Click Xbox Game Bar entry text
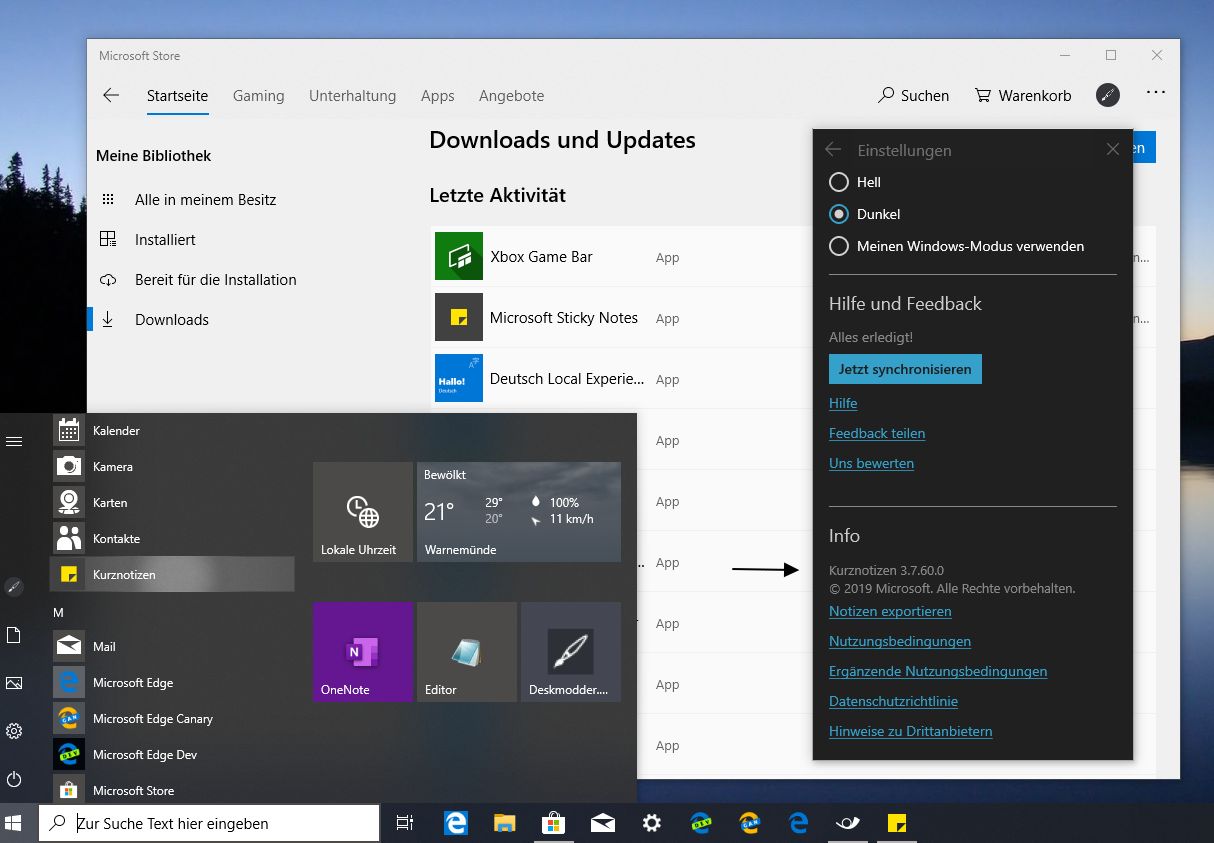 (541, 257)
